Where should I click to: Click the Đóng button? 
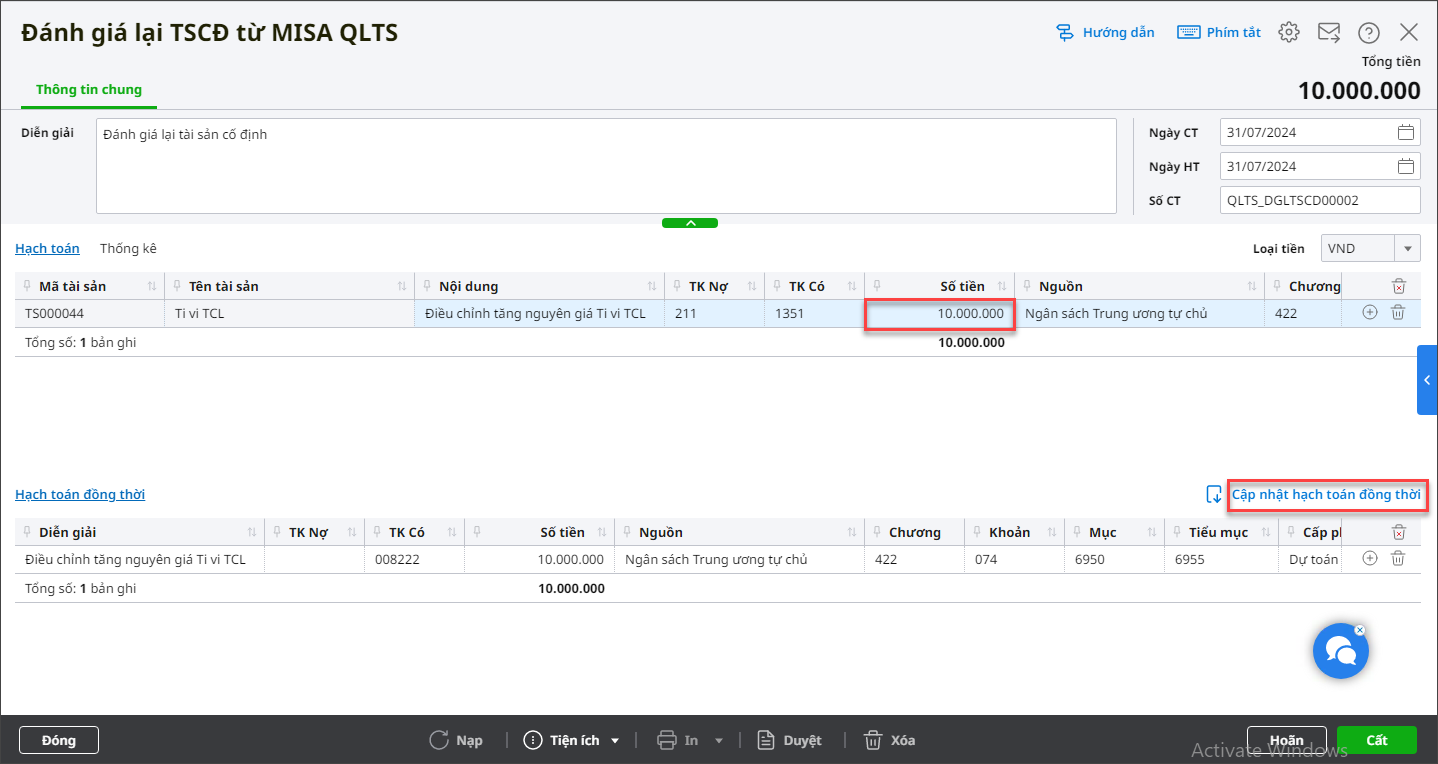pyautogui.click(x=59, y=740)
